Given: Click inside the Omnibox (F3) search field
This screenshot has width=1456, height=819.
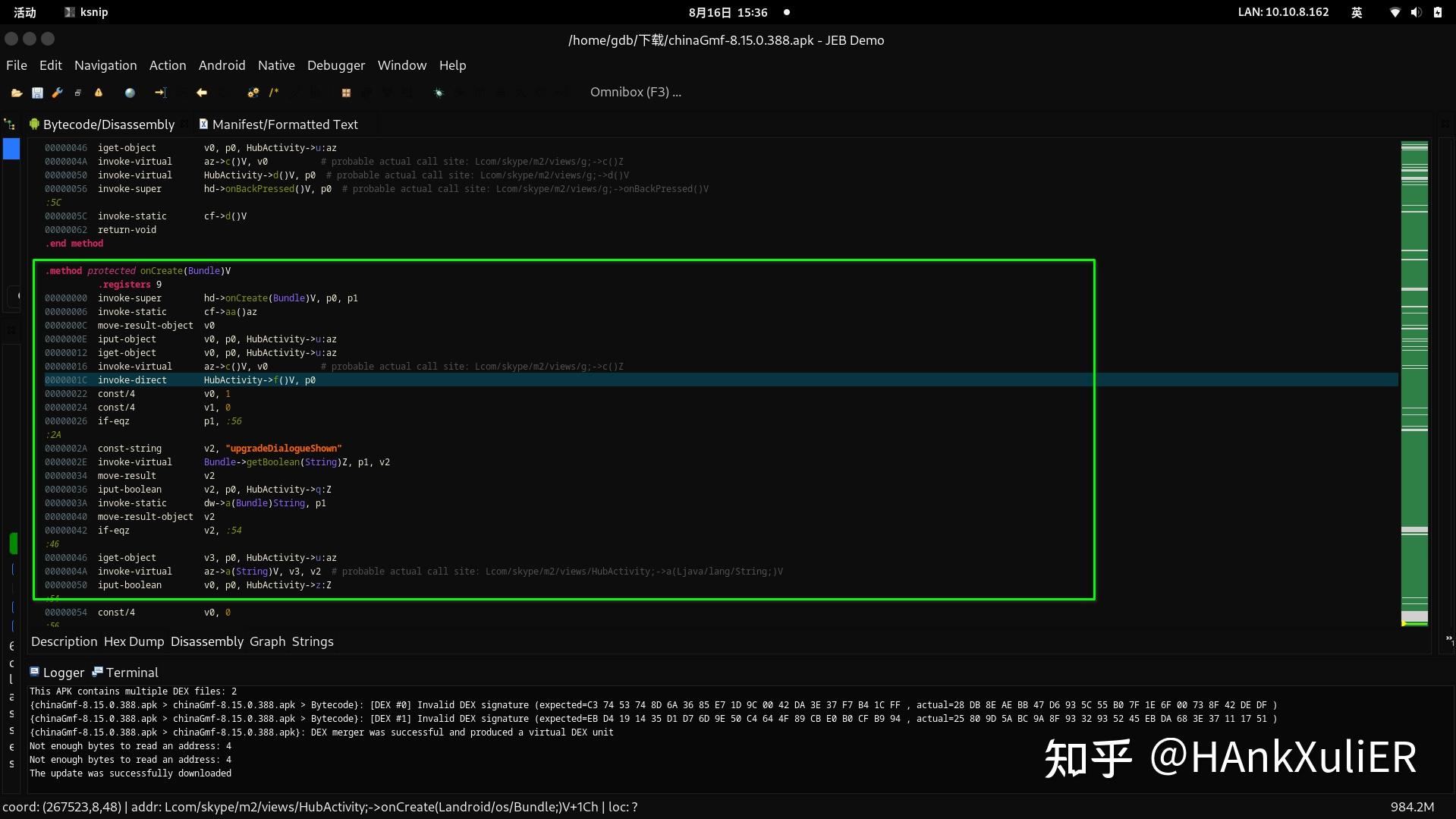Looking at the screenshot, I should pyautogui.click(x=635, y=92).
